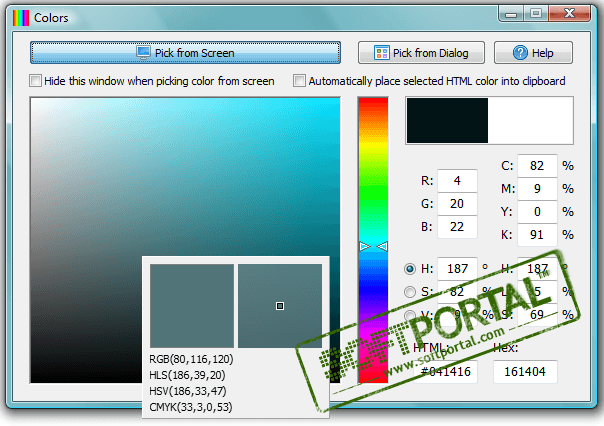604x426 pixels.
Task: Click the left hue slider arrow marker
Action: point(364,246)
